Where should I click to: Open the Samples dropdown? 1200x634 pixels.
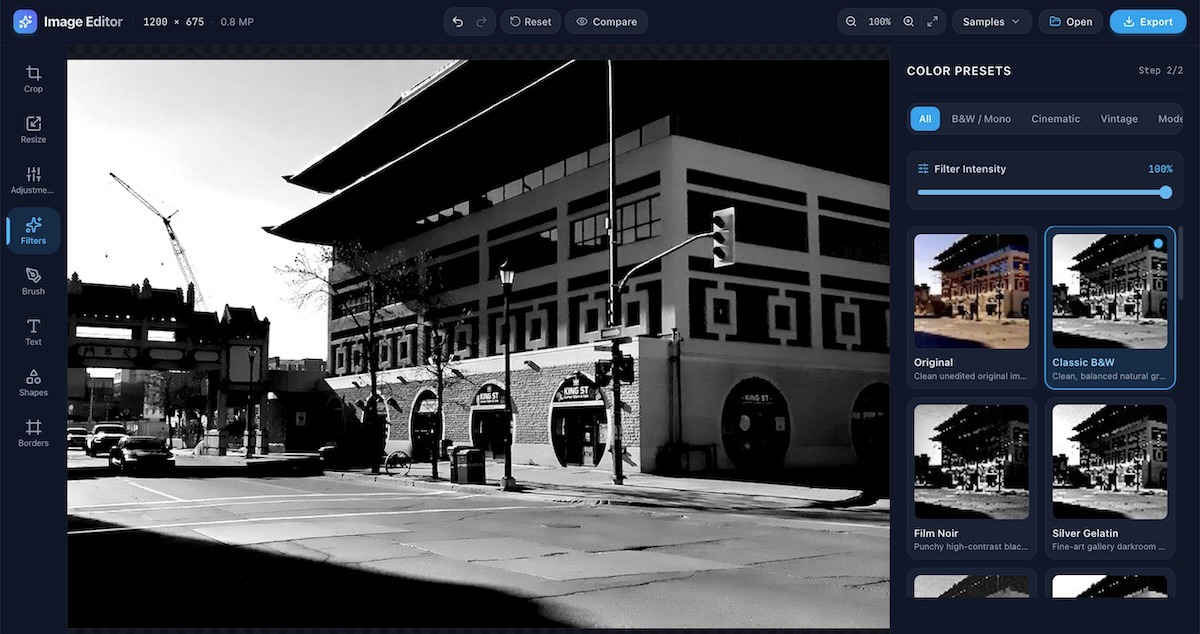coord(991,22)
